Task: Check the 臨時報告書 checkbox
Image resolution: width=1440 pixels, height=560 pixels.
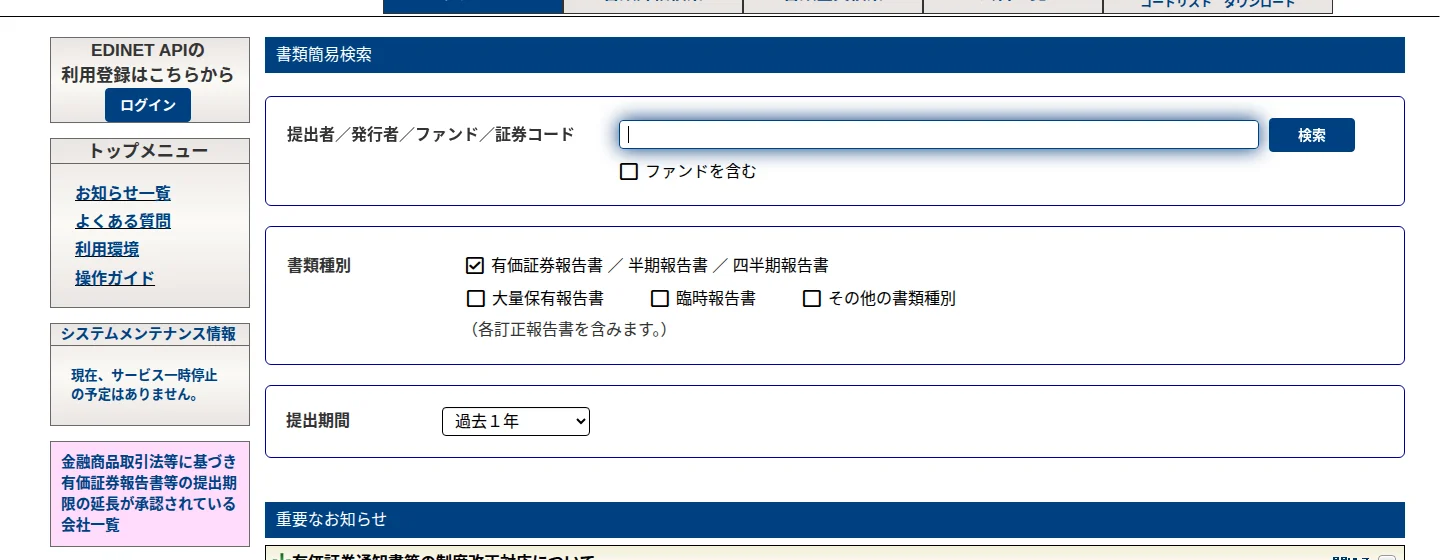Action: [x=660, y=298]
